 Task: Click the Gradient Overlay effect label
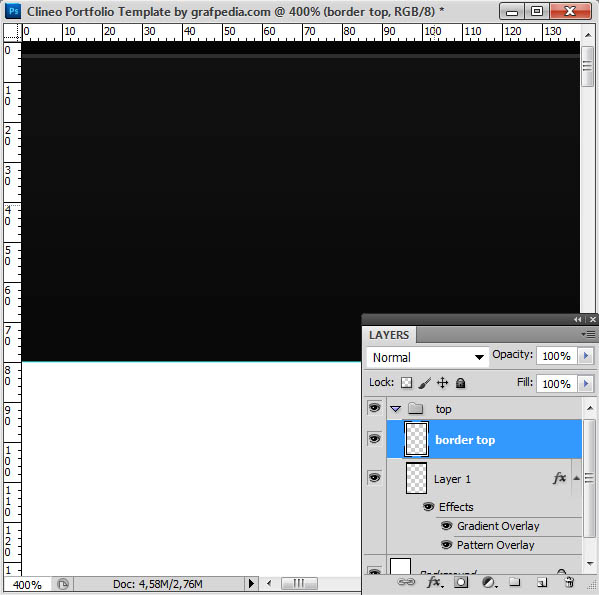498,526
